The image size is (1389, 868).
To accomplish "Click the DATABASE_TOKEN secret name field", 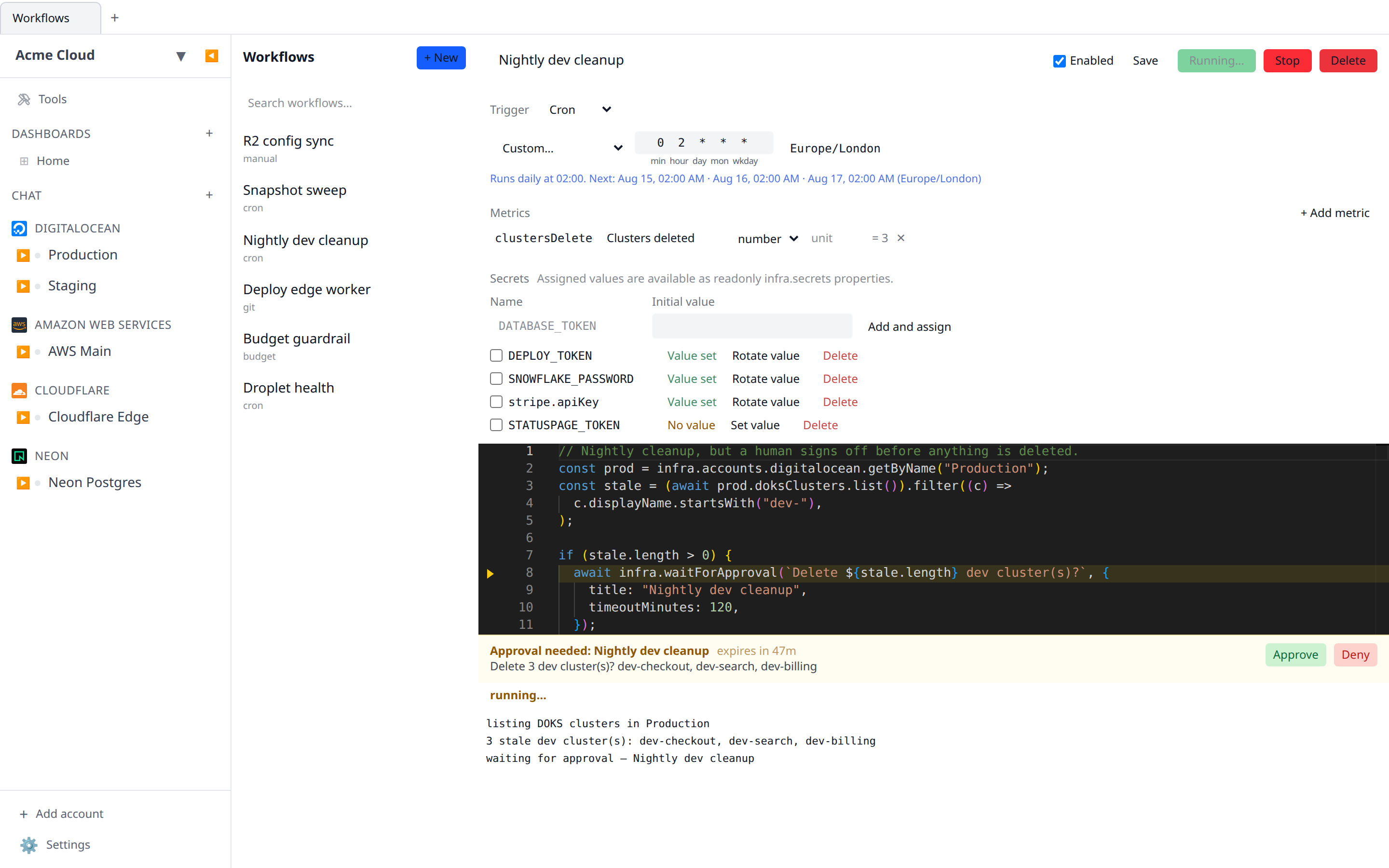I will [x=567, y=326].
